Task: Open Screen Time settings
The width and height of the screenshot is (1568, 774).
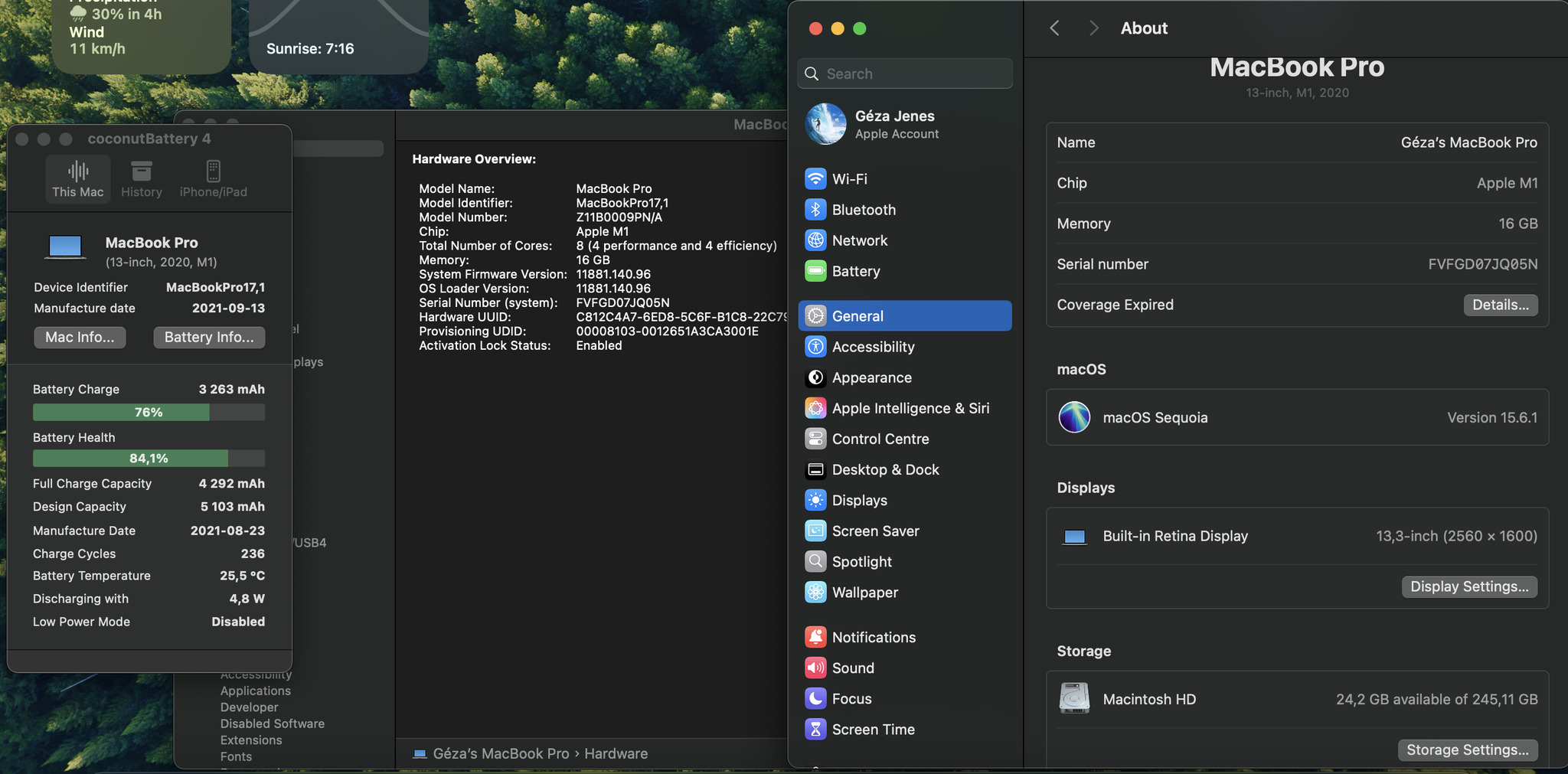Action: 873,730
